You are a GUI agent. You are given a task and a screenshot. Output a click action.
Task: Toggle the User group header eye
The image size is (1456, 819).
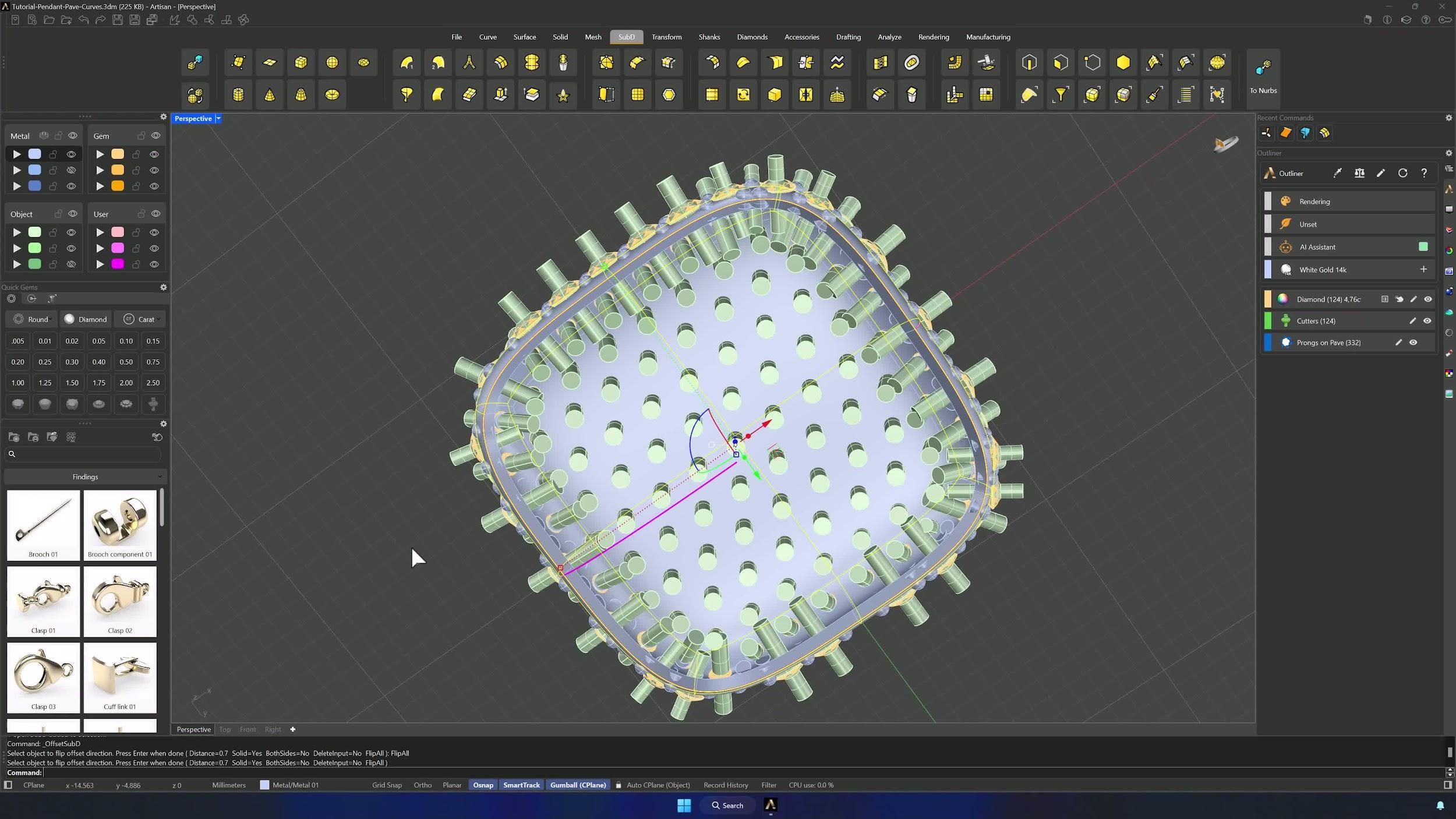point(156,214)
